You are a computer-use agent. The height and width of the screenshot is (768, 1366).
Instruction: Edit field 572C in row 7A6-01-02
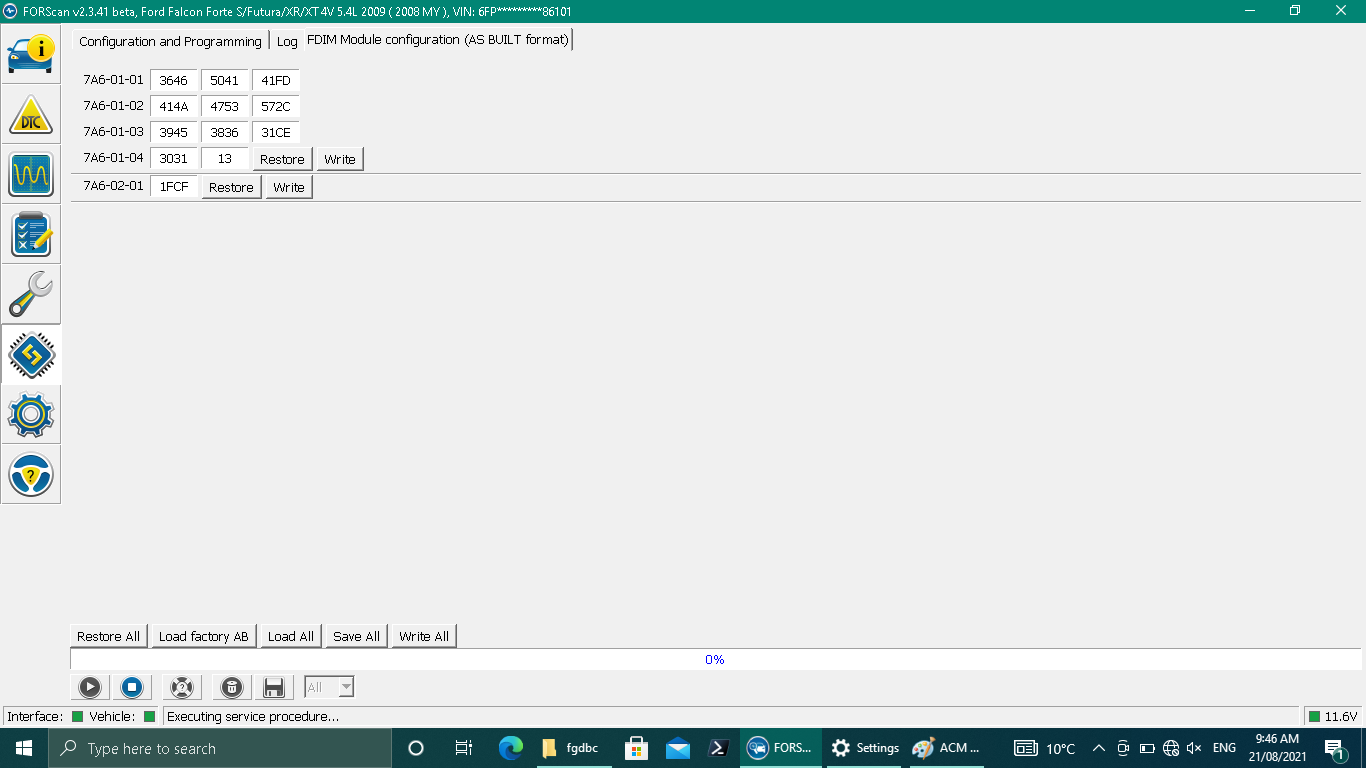click(276, 106)
